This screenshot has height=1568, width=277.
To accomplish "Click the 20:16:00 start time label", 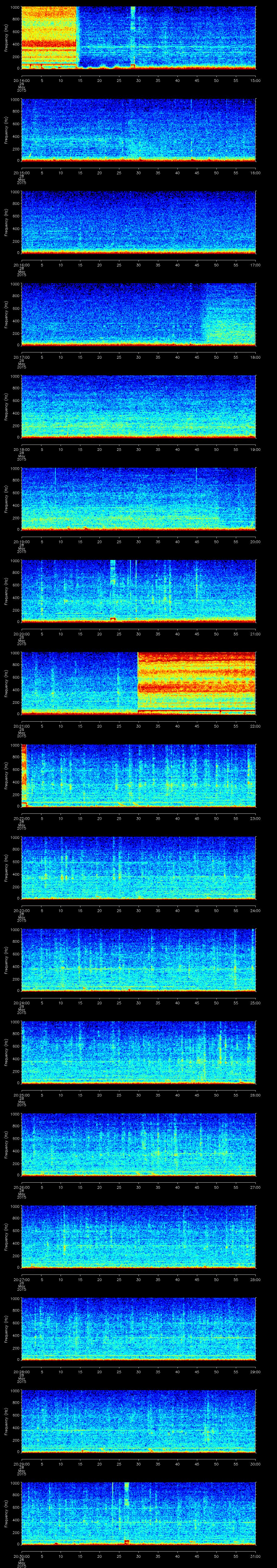I will 21,264.
